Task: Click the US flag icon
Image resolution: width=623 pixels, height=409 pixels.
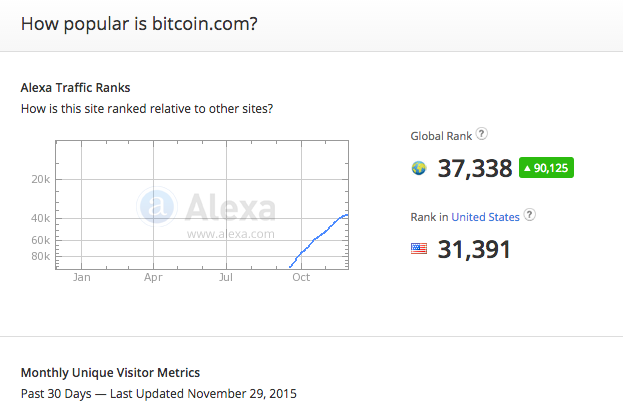Action: [419, 249]
